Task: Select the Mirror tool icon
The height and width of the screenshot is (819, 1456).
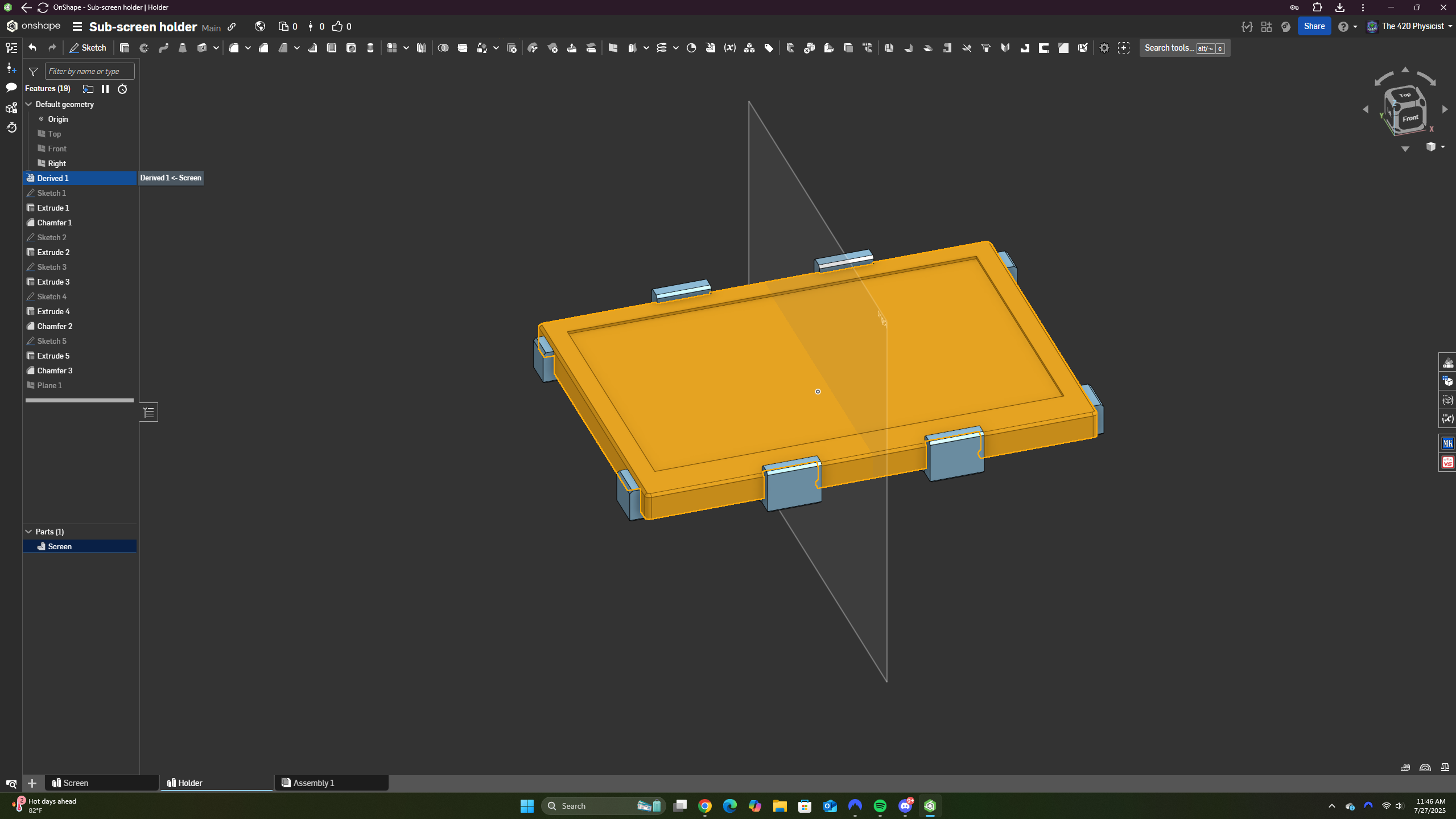Action: [422, 48]
